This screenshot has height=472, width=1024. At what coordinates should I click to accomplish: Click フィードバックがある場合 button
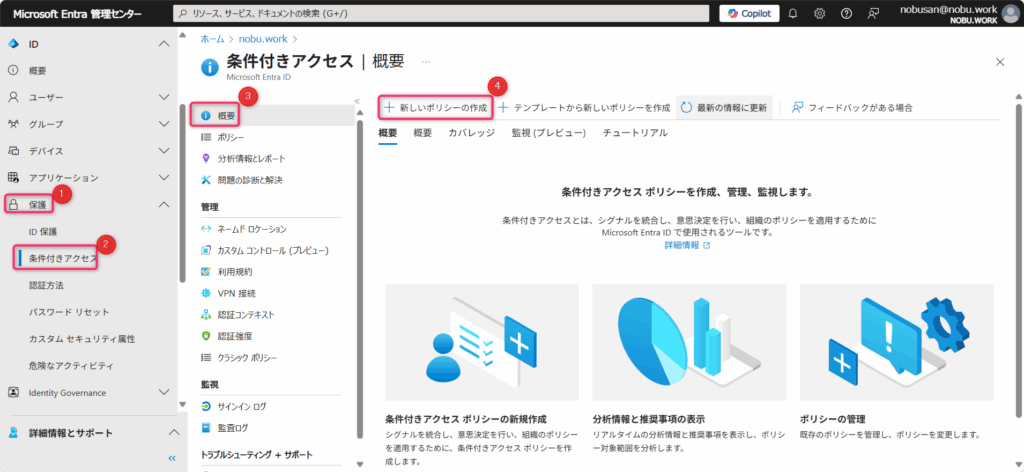[x=852, y=108]
